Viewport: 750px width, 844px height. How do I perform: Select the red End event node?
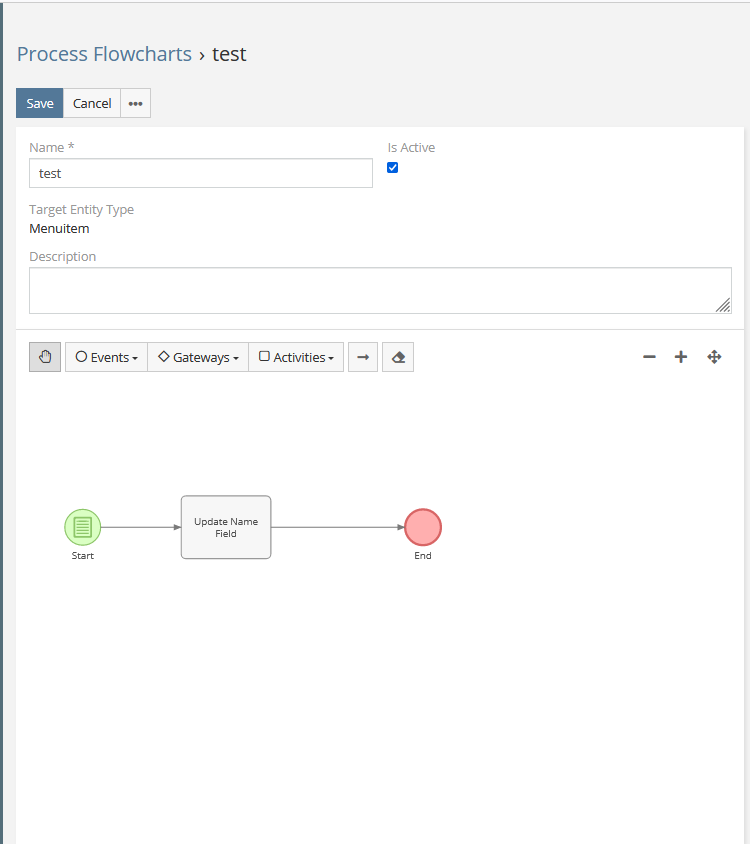pyautogui.click(x=423, y=527)
